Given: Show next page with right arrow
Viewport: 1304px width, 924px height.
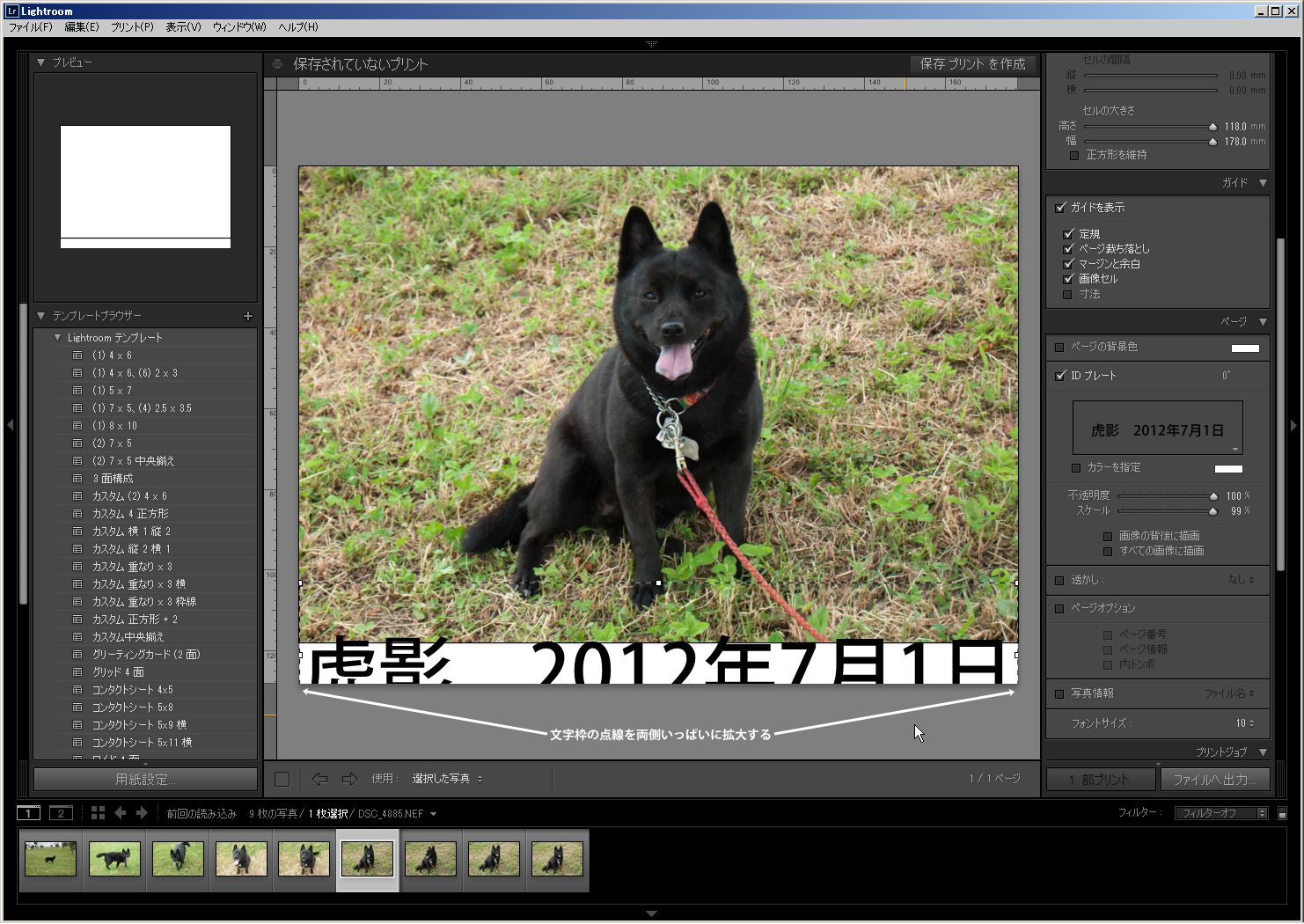Looking at the screenshot, I should point(349,779).
